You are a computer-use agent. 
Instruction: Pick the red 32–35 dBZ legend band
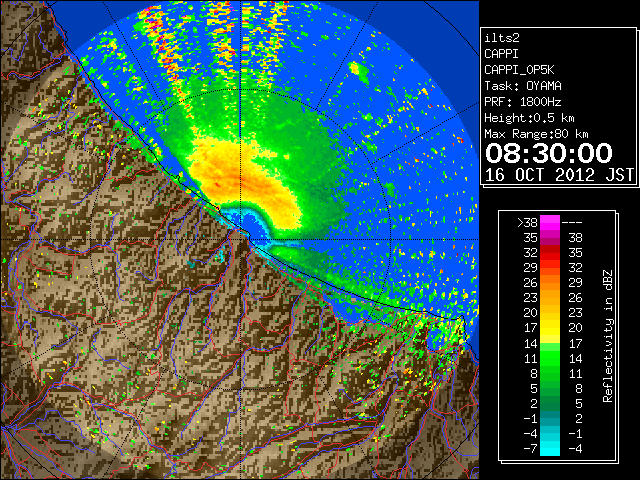(x=550, y=253)
